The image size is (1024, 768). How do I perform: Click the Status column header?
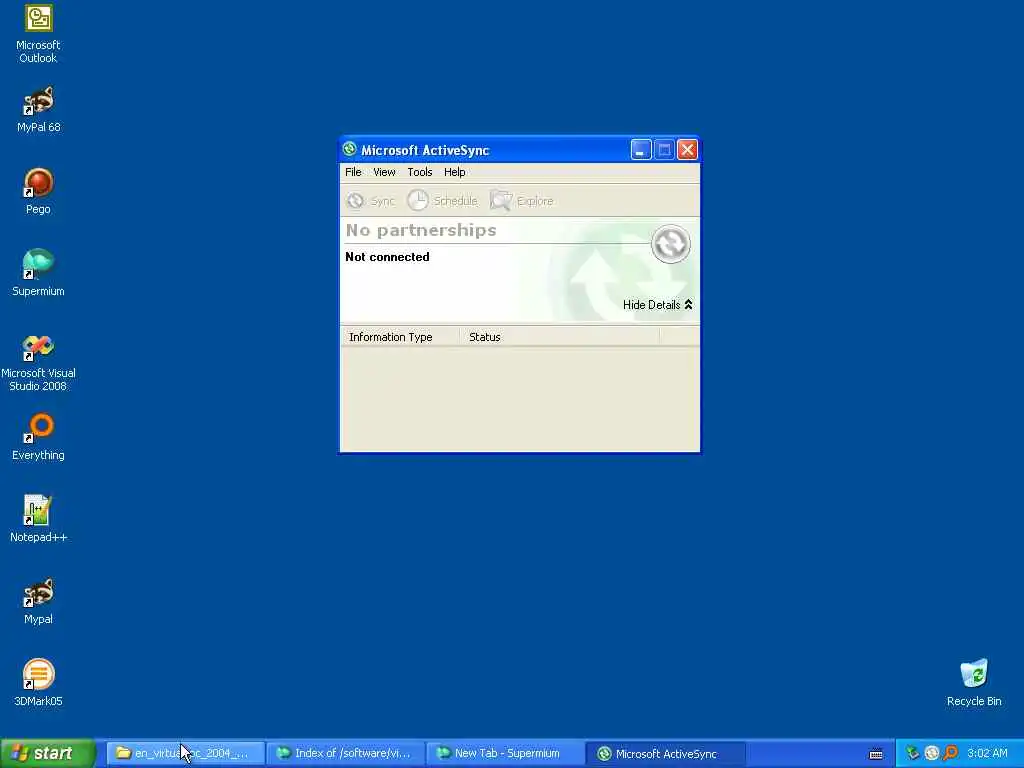click(560, 337)
